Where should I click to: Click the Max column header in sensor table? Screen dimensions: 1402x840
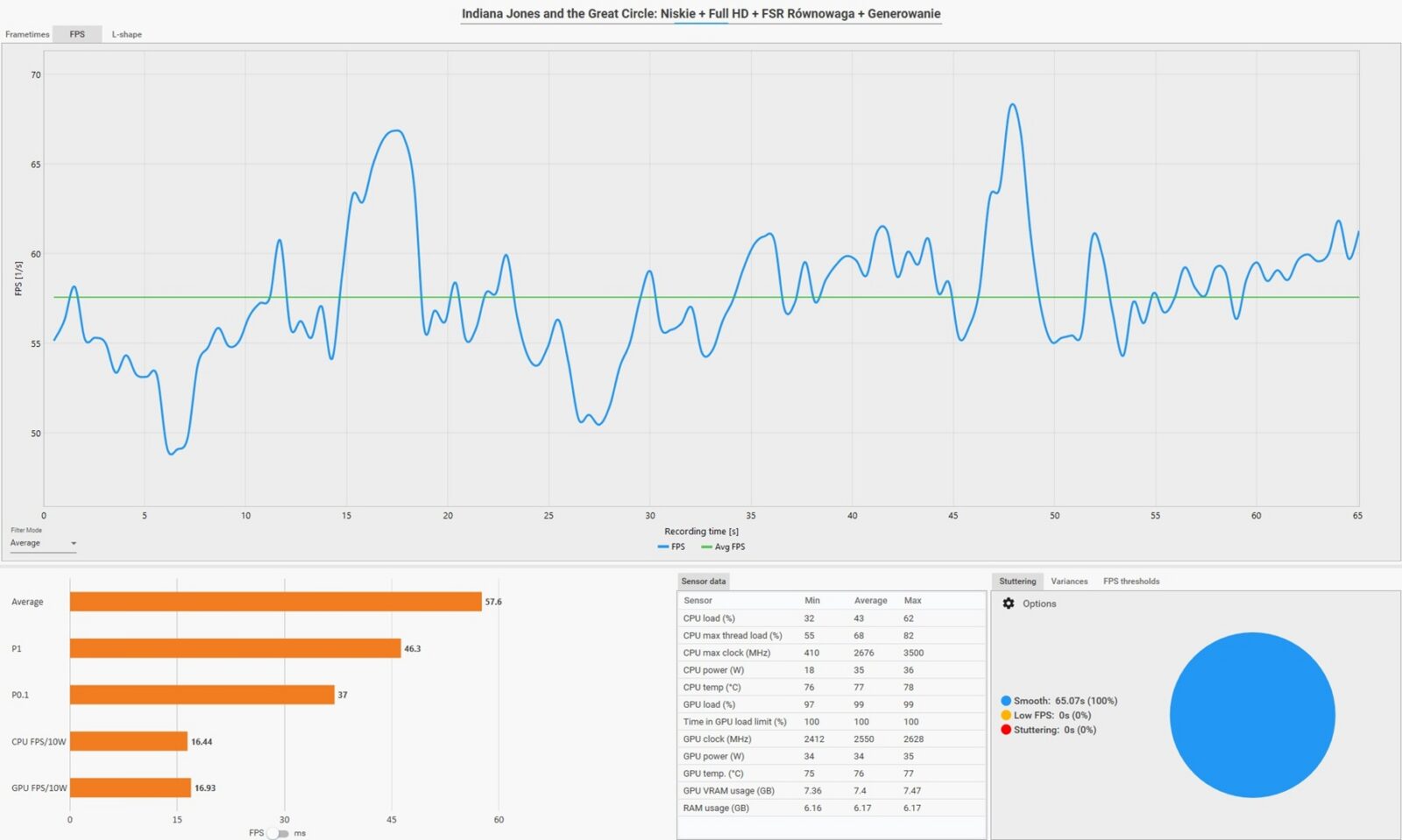click(x=912, y=601)
